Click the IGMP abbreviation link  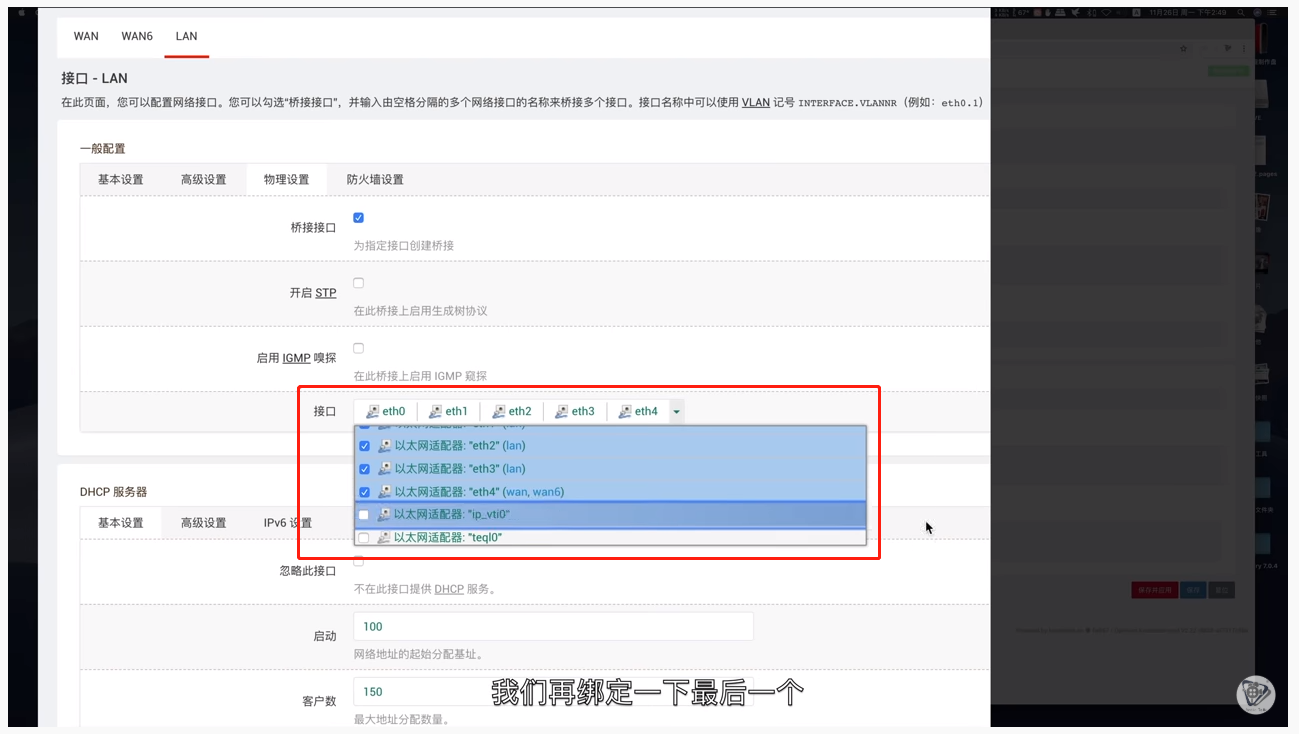point(296,358)
